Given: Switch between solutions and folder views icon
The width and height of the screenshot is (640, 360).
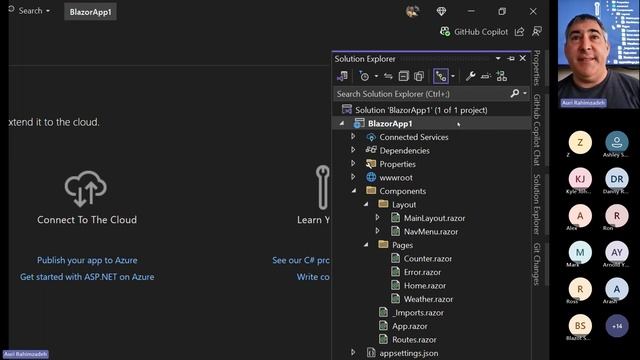Looking at the screenshot, I should 342,76.
